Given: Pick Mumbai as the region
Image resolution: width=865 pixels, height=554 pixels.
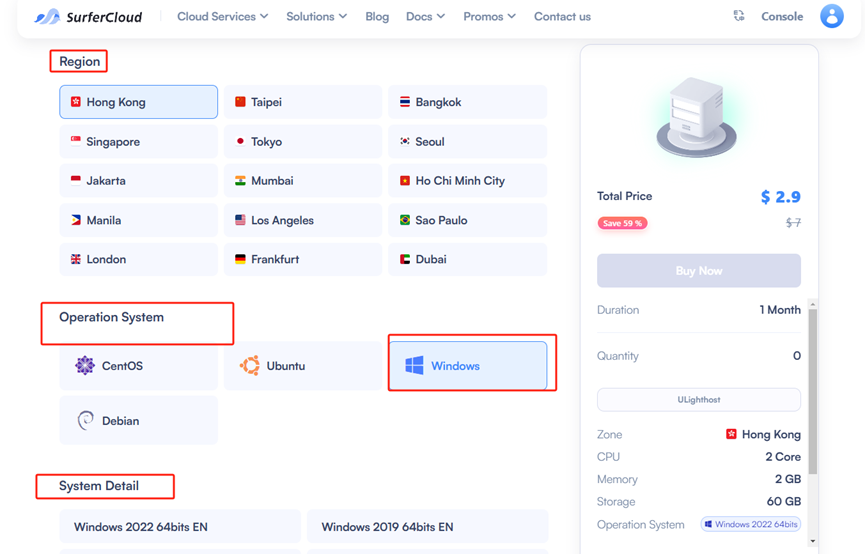Looking at the screenshot, I should pos(303,181).
